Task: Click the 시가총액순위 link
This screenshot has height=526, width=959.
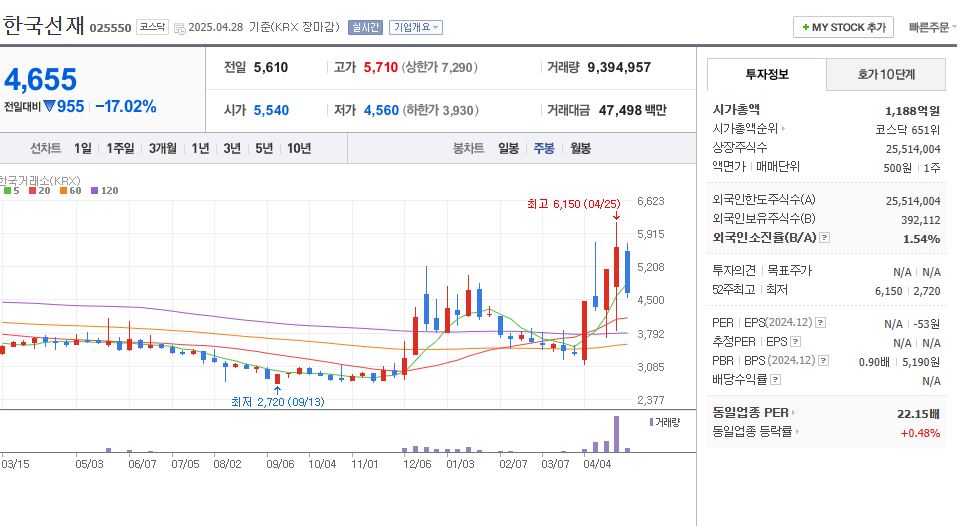Action: pyautogui.click(x=745, y=128)
